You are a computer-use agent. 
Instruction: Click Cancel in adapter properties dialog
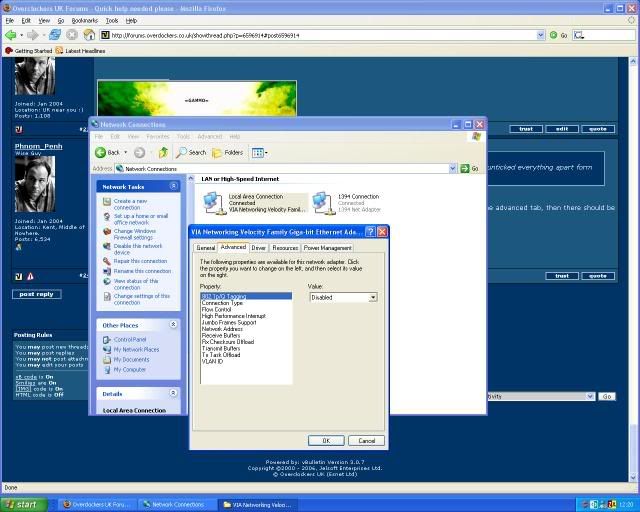coord(367,441)
